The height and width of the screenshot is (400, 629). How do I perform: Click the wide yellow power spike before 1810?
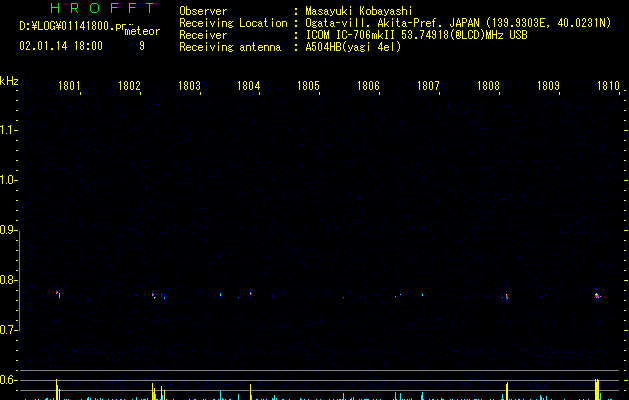coord(597,389)
